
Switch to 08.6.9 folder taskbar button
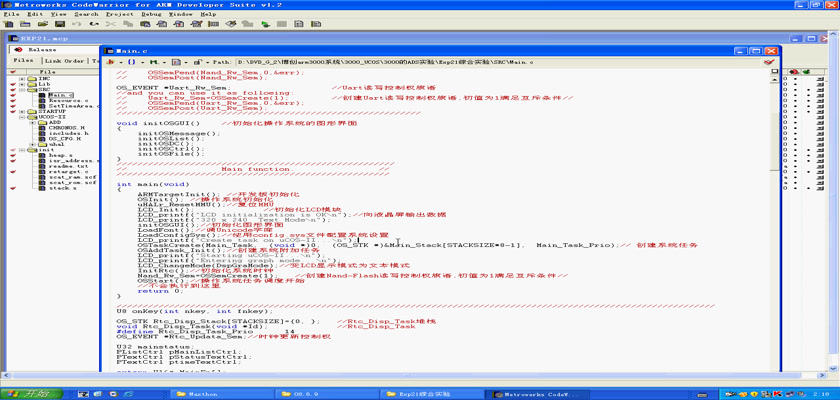pos(329,394)
